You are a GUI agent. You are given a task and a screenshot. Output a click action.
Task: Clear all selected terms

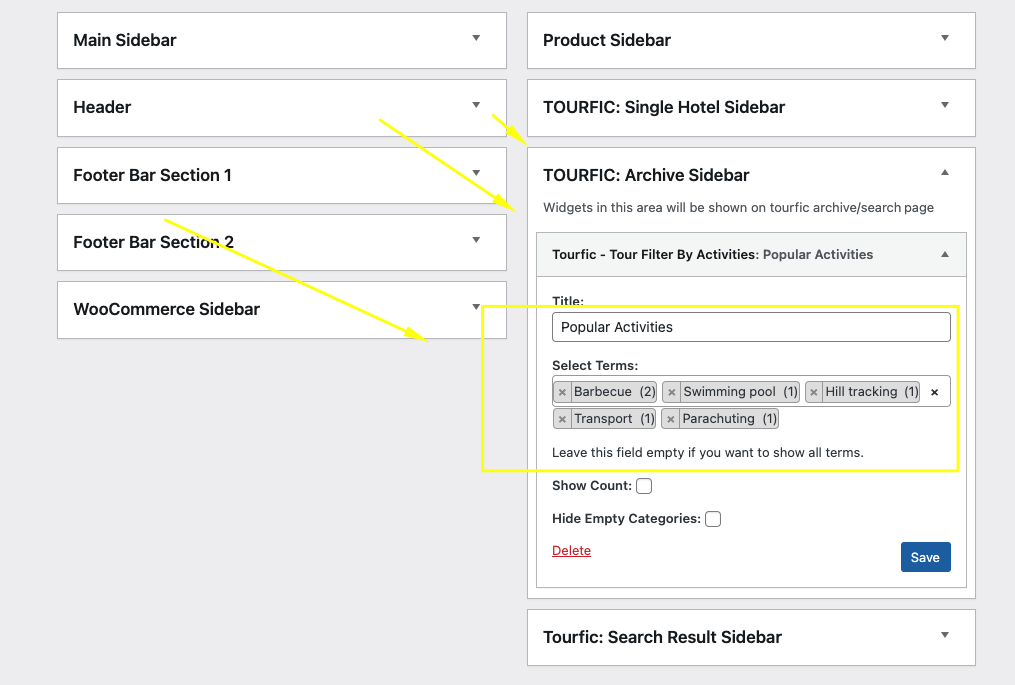pos(934,392)
